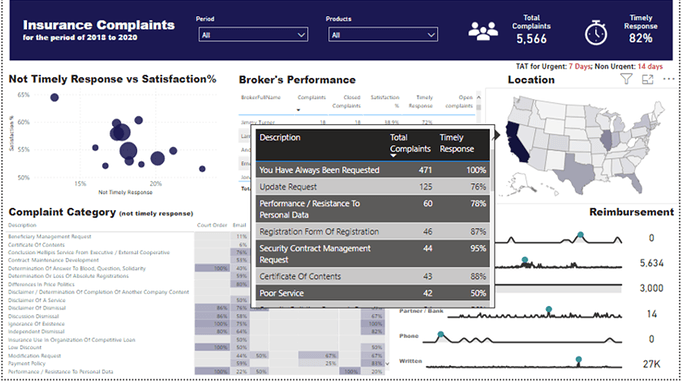Click the stopwatch icon near Timely Response
690x383 pixels.
tap(596, 33)
